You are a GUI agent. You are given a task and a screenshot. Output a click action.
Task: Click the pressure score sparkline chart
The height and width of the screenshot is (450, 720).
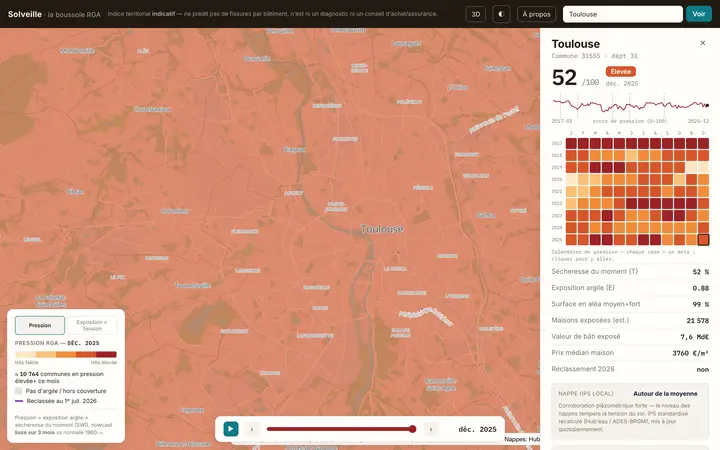pos(630,106)
